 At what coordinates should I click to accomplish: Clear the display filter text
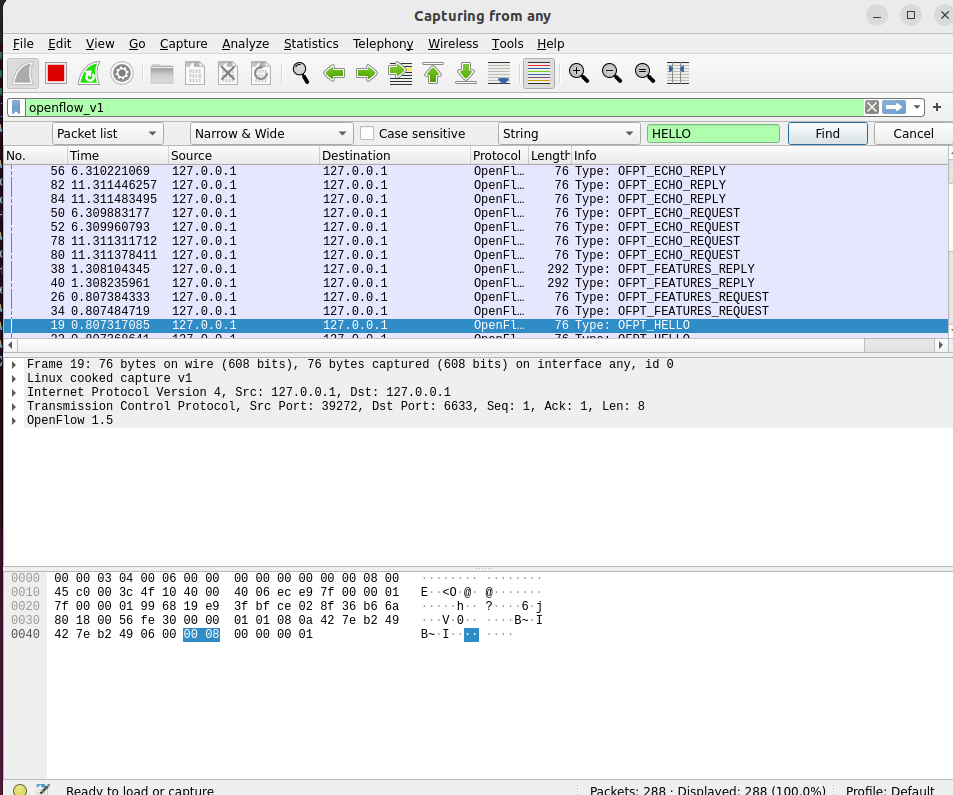[x=872, y=108]
